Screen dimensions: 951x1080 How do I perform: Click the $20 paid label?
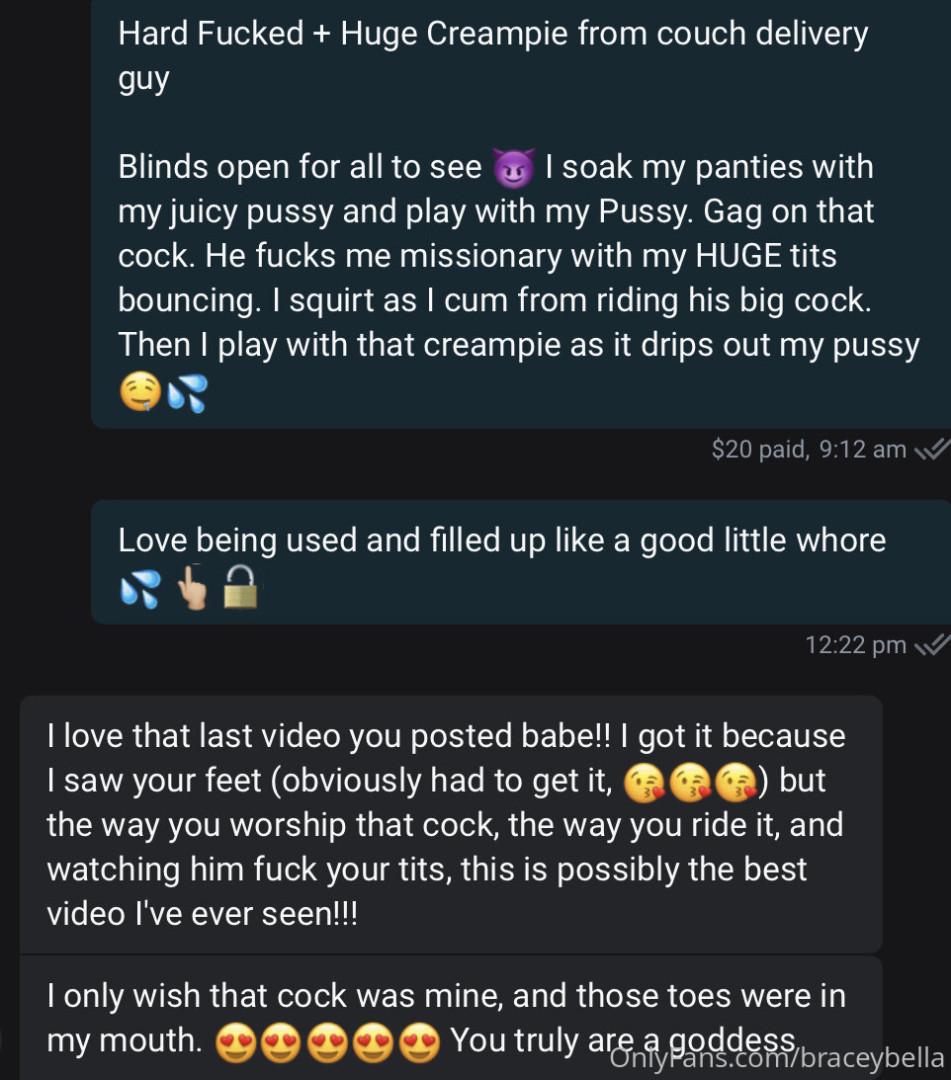pyautogui.click(x=760, y=450)
